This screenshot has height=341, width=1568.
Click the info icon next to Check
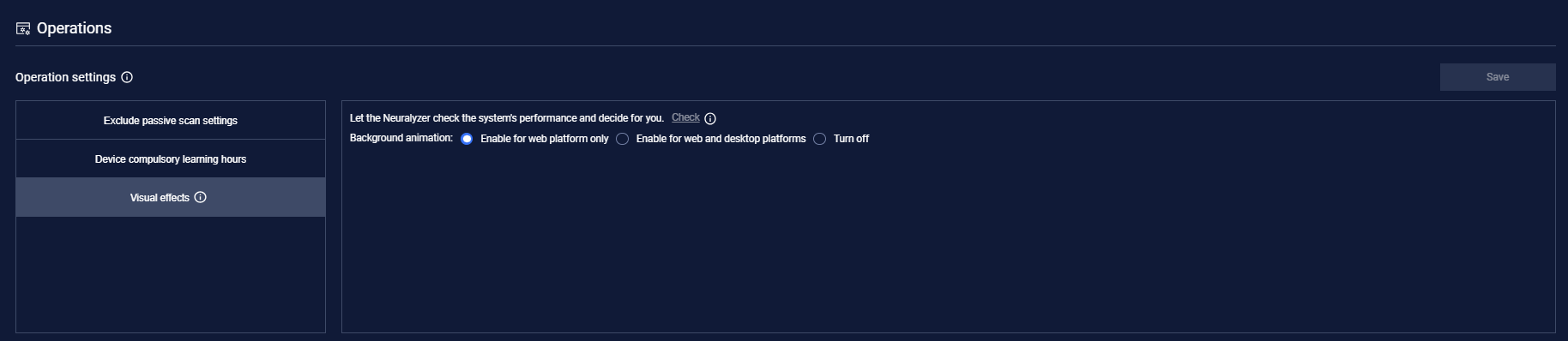tap(710, 119)
